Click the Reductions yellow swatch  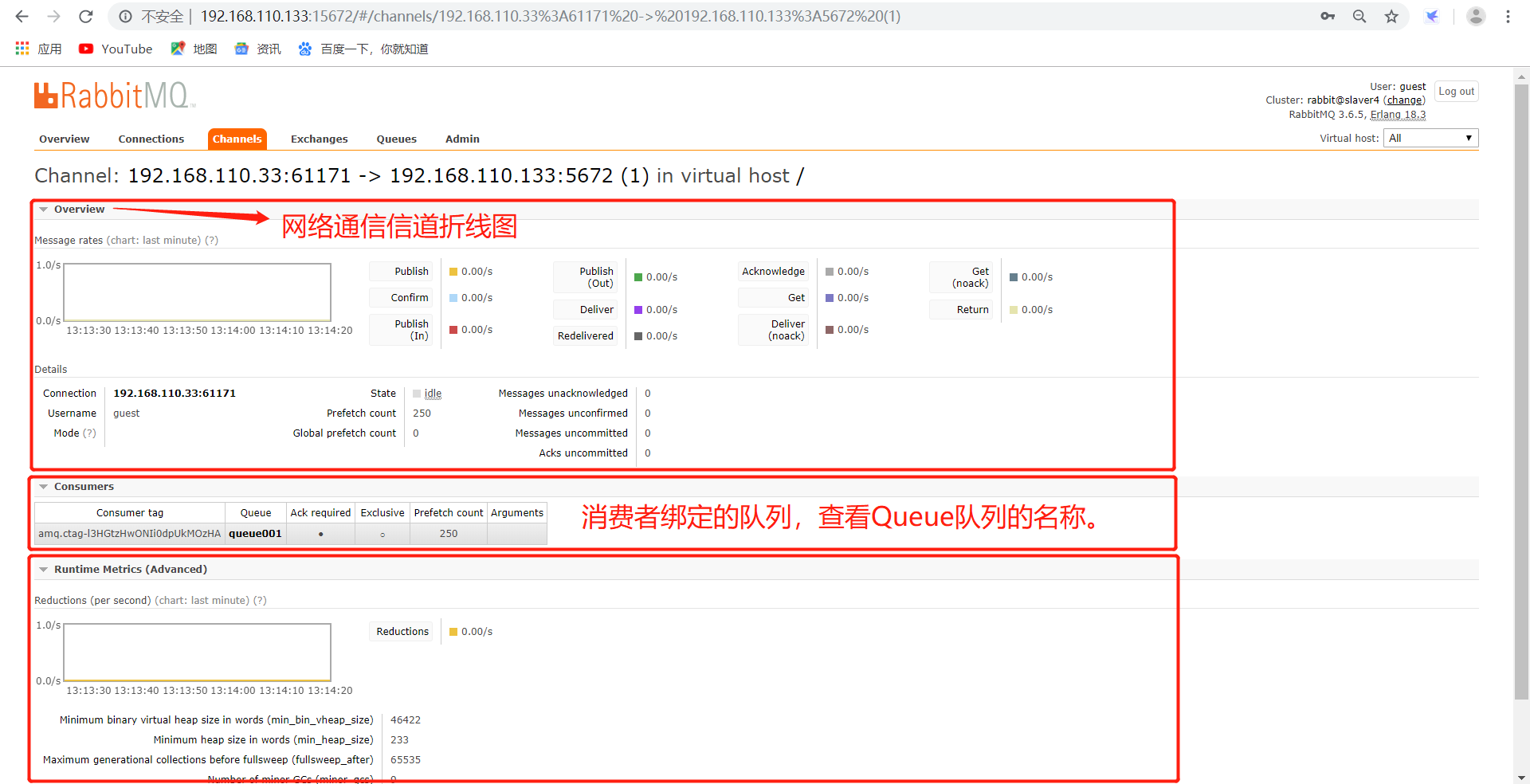[x=453, y=632]
